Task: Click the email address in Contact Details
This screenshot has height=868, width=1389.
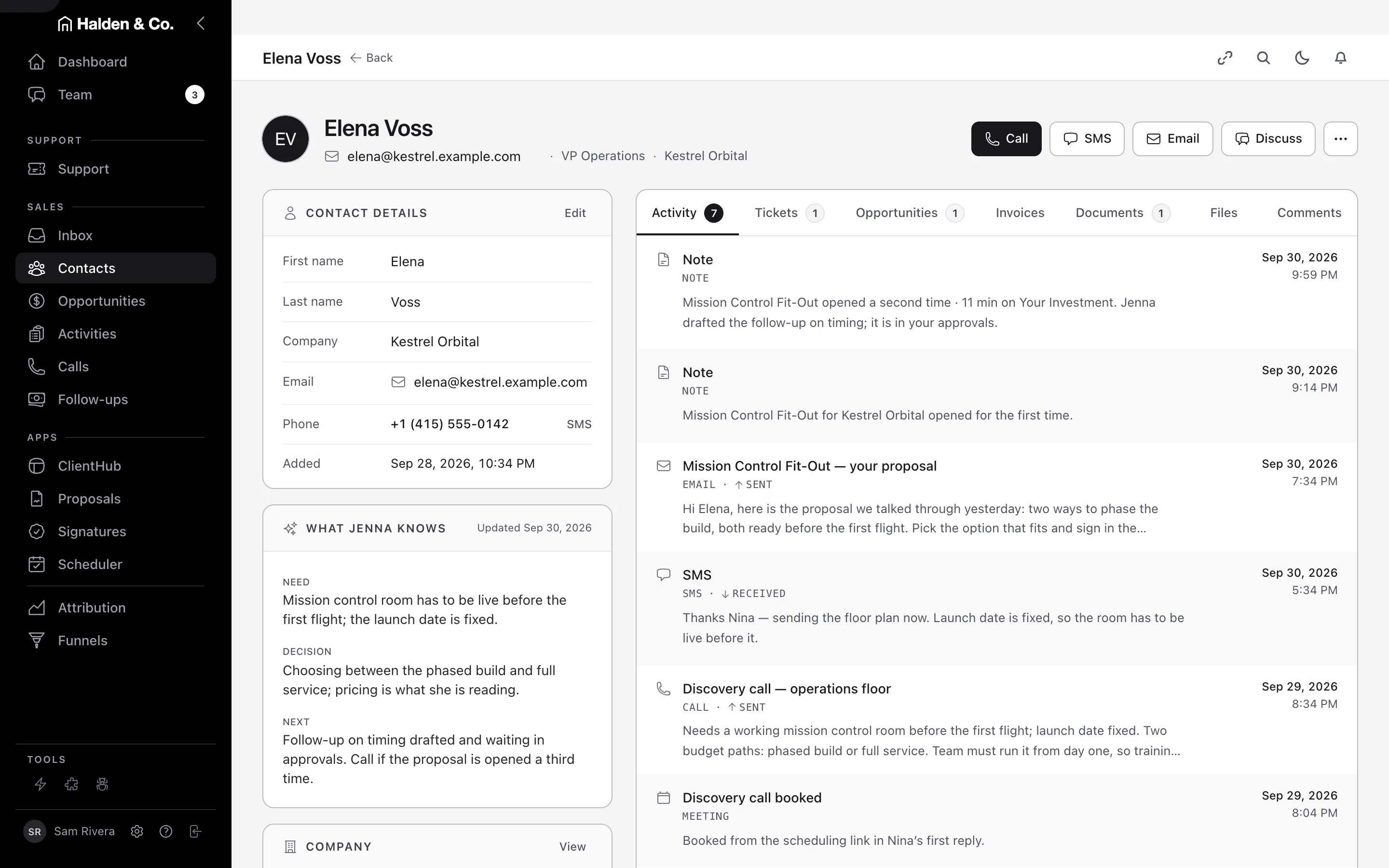Action: click(500, 382)
